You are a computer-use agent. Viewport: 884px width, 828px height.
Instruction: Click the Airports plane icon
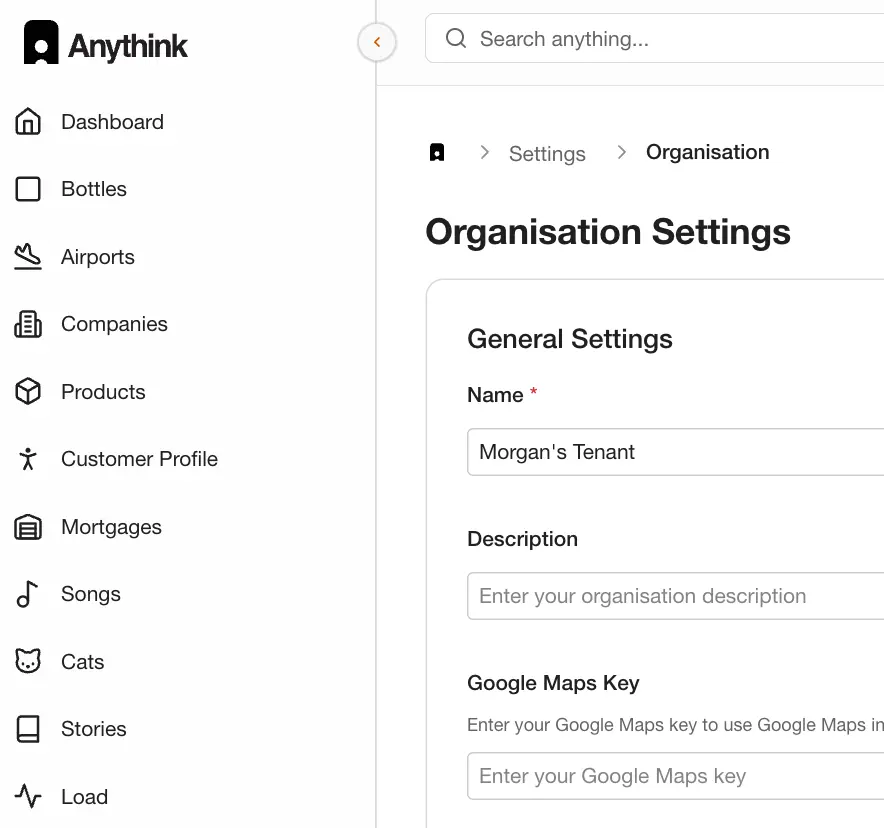28,256
